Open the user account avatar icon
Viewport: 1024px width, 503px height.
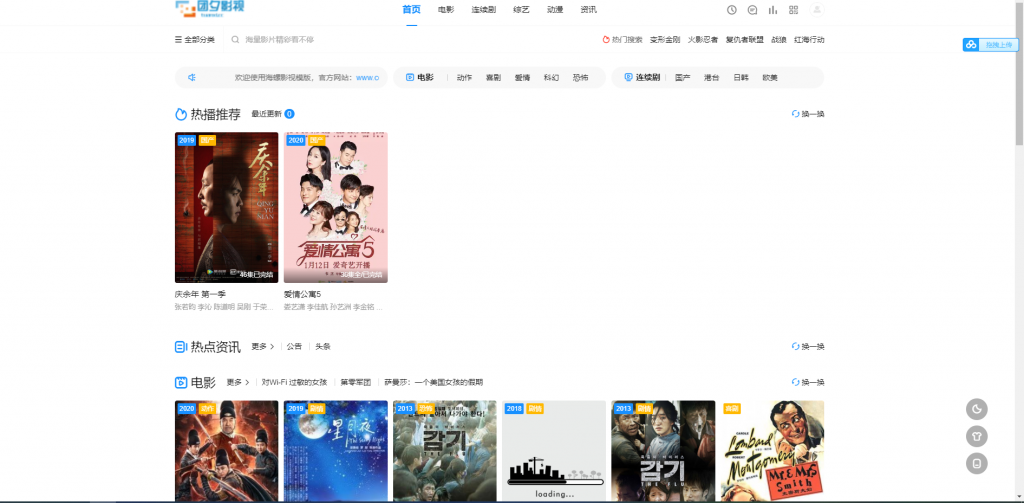tap(817, 10)
